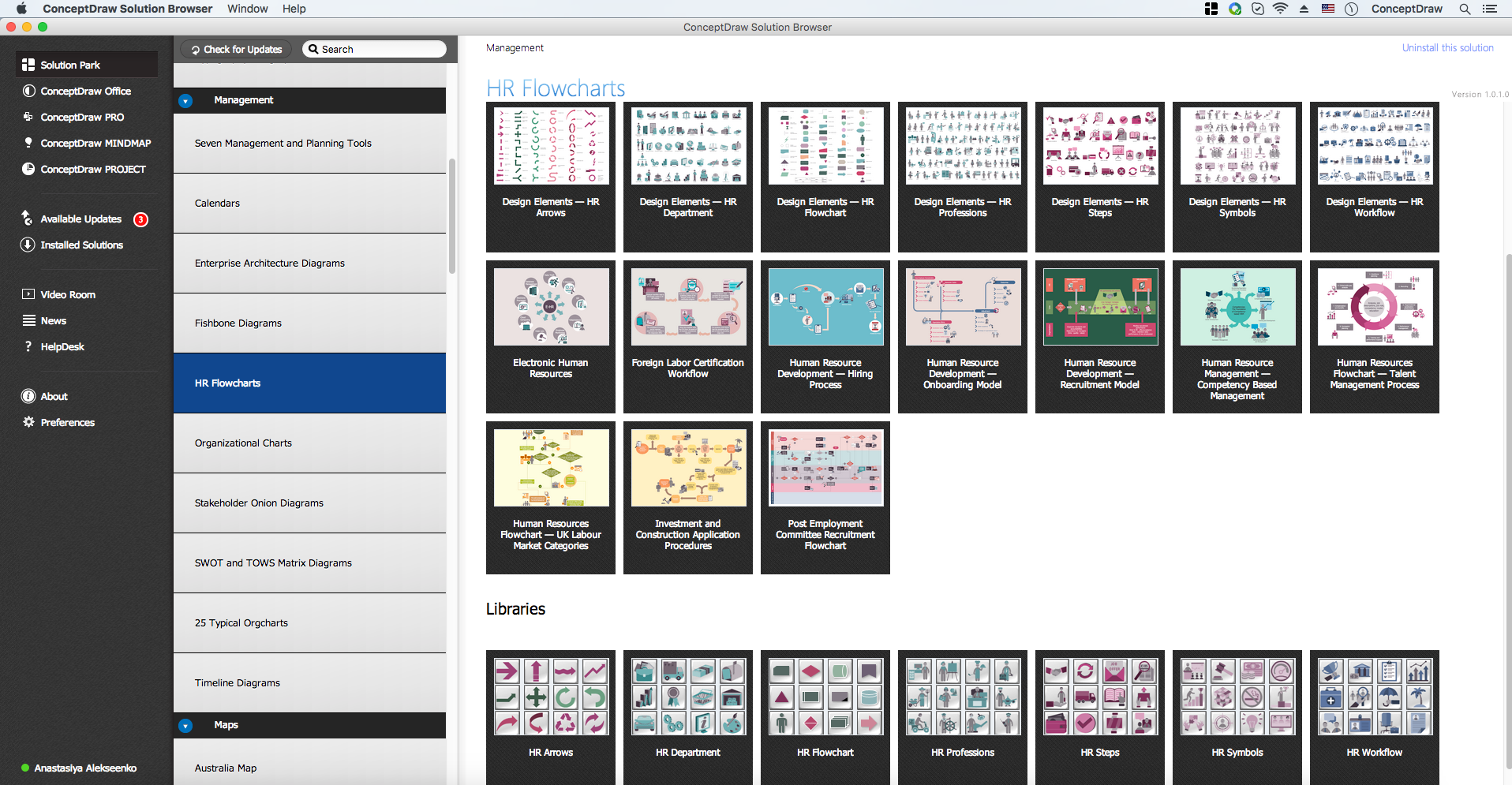Viewport: 1512px width, 785px height.
Task: Click the clock icon in menu bar
Action: pos(1351,9)
